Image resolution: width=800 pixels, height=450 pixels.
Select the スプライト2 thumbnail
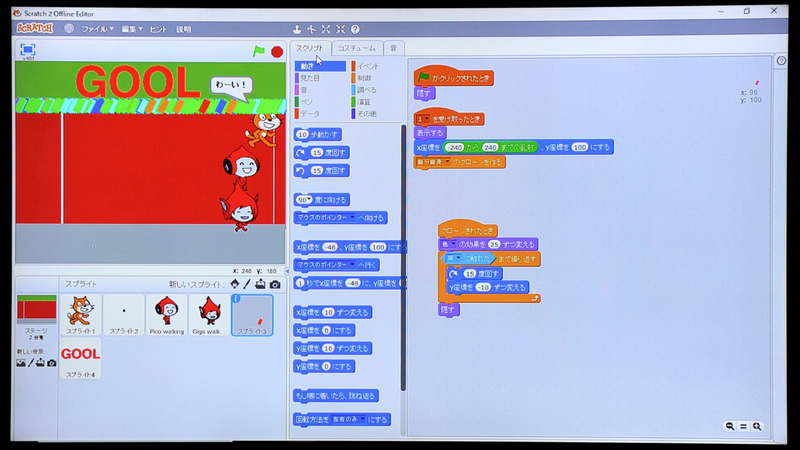(123, 315)
